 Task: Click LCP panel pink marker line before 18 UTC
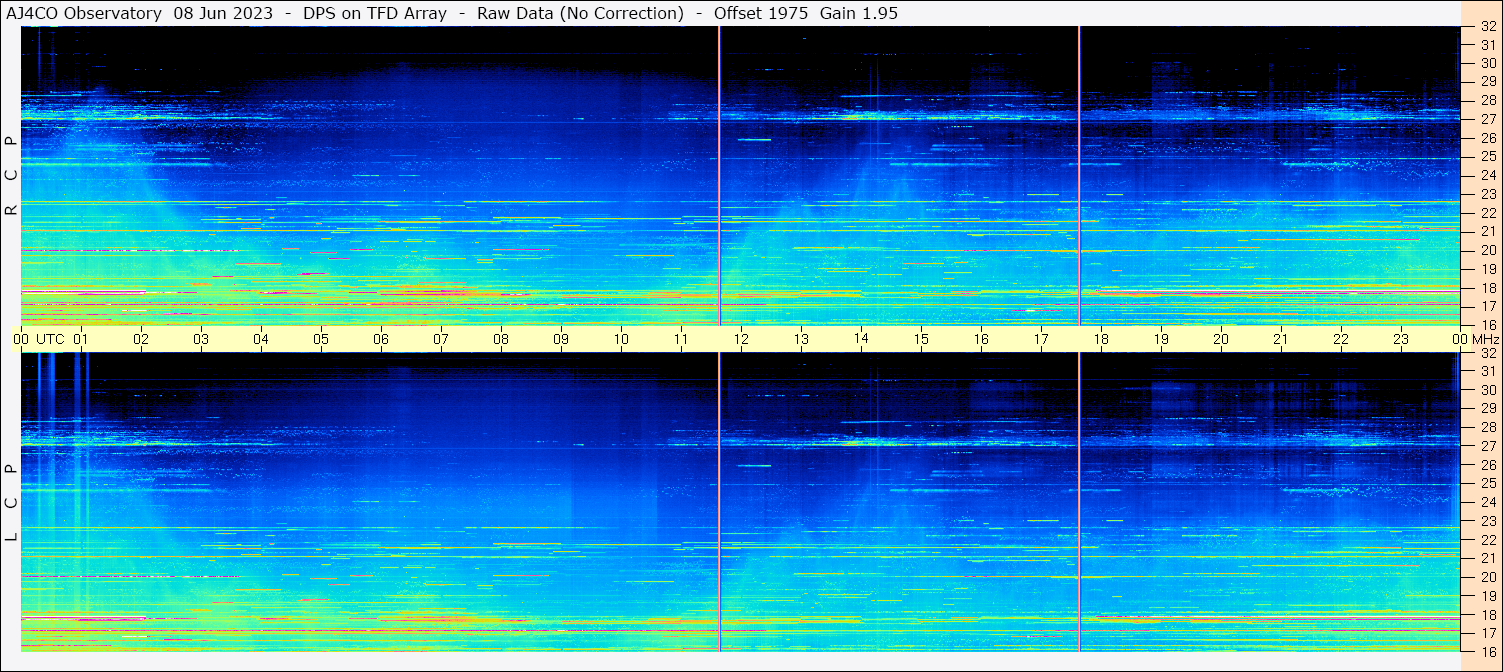(1079, 502)
